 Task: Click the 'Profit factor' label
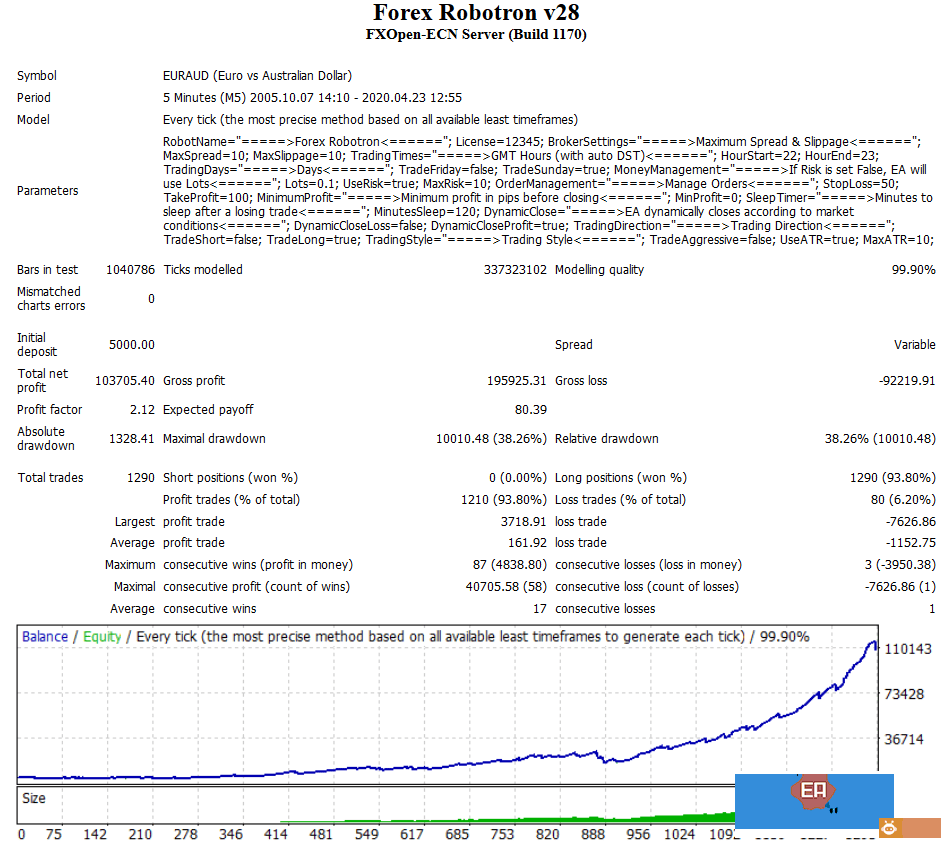50,410
